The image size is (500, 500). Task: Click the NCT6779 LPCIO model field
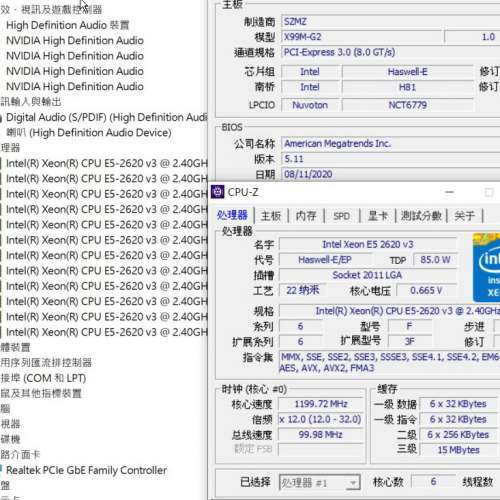(408, 105)
